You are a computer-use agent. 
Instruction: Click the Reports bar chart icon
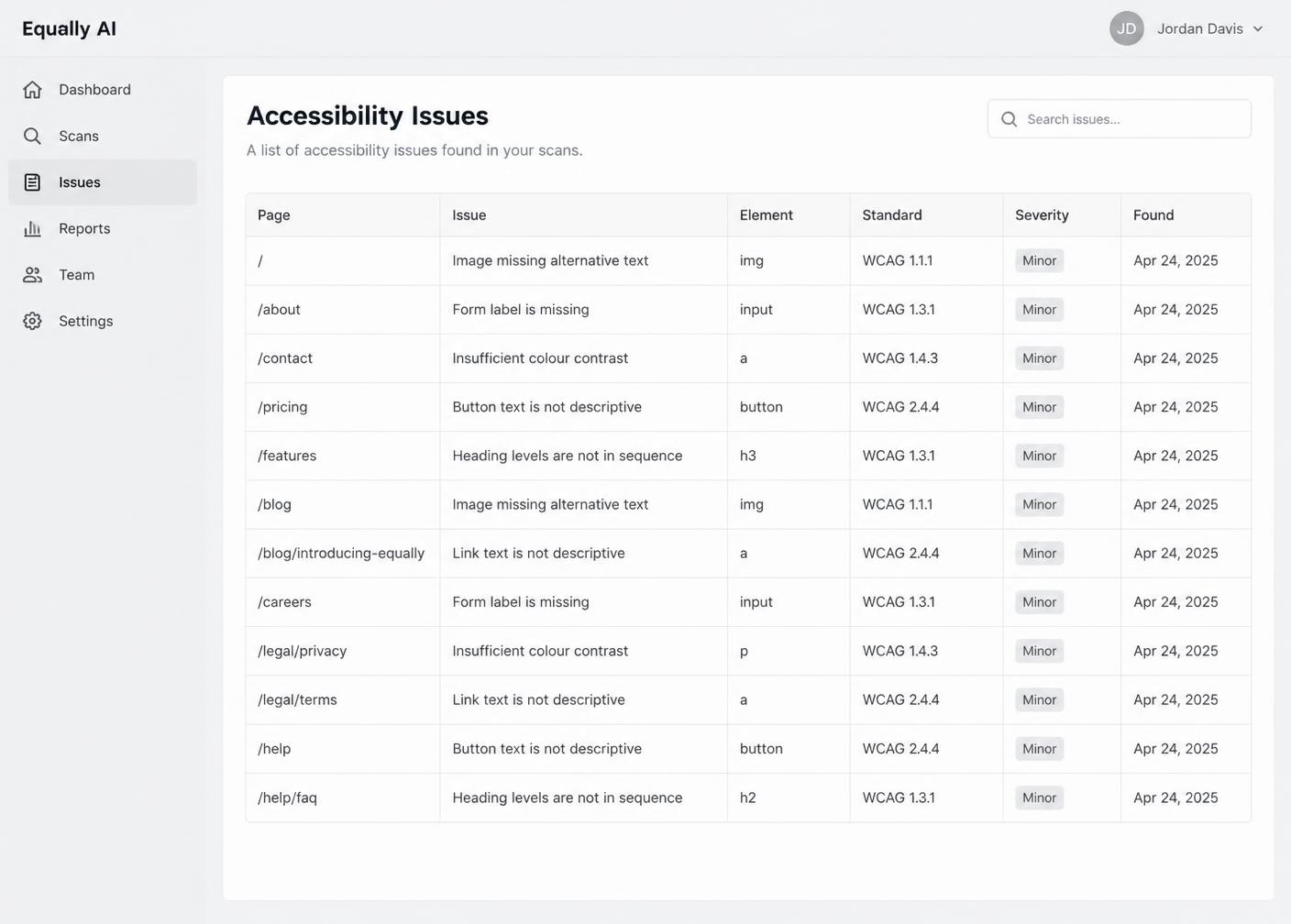[32, 228]
